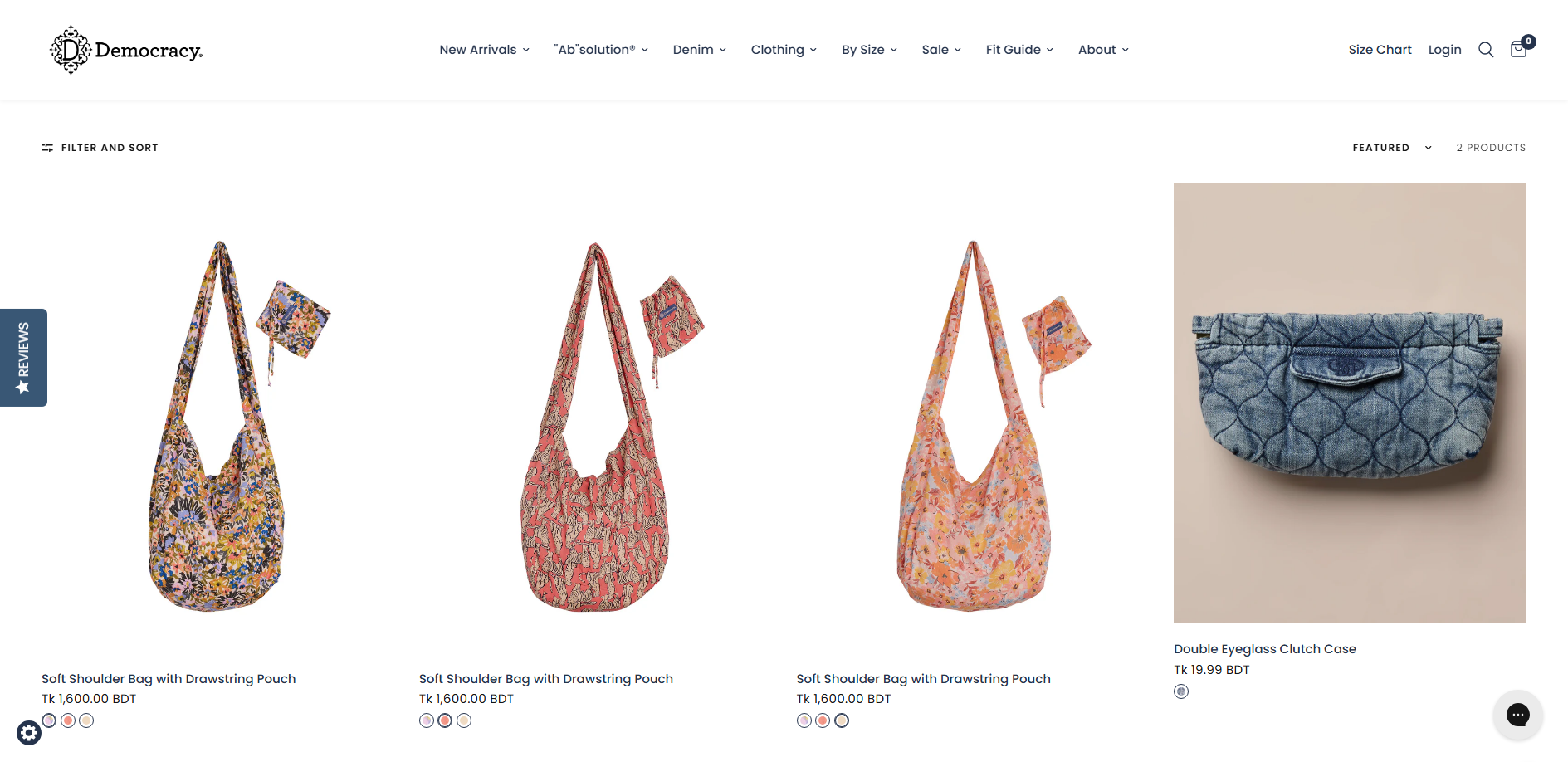Open the Sale menu item
Image resolution: width=1568 pixels, height=762 pixels.
(x=941, y=50)
